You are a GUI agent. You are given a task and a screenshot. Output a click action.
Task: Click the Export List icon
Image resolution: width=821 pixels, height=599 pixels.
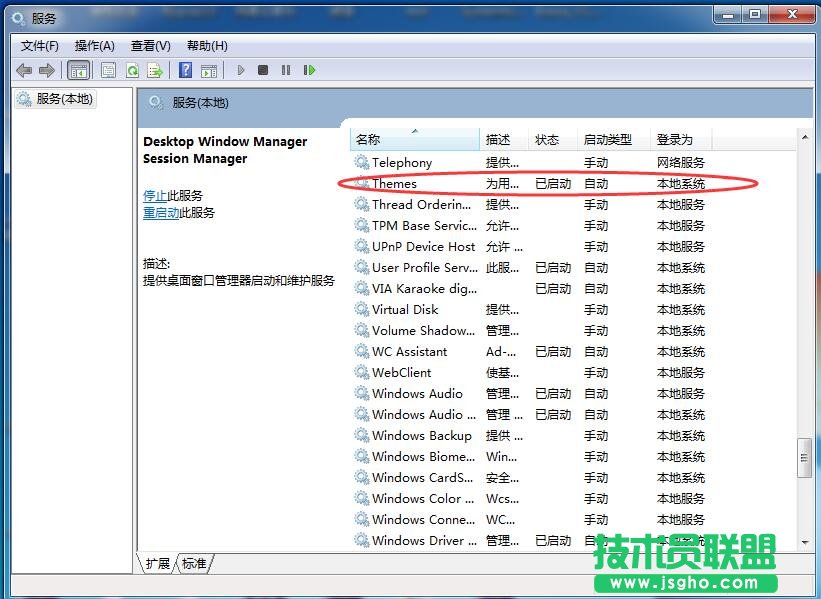click(155, 70)
